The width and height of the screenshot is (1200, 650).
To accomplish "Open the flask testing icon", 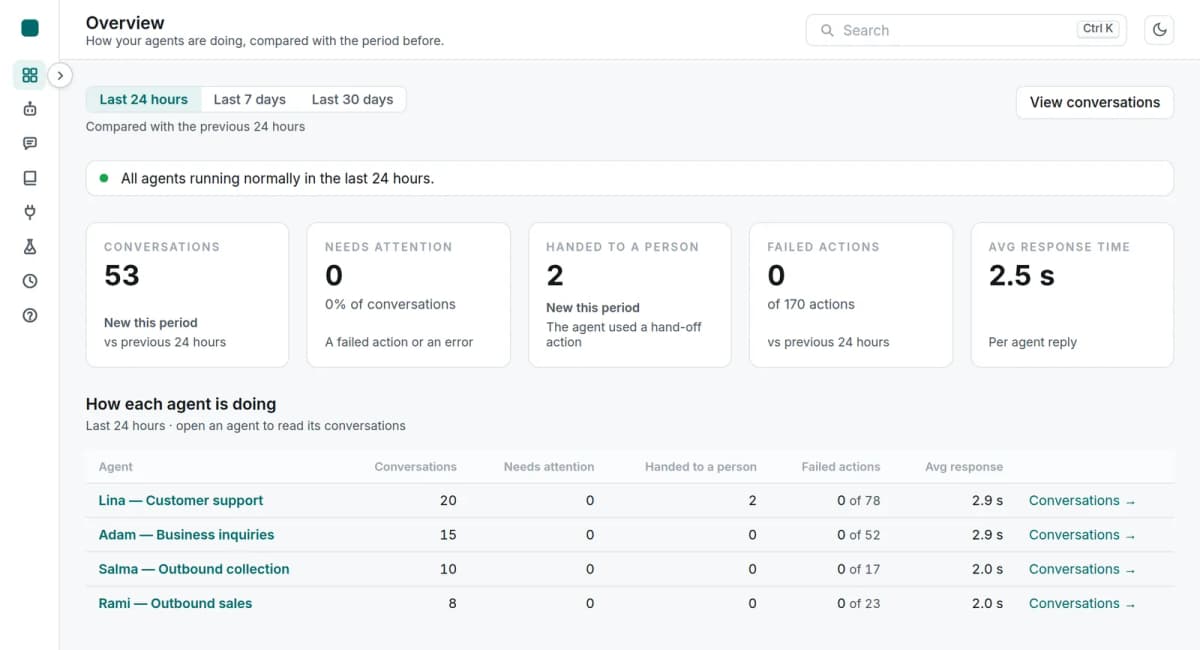I will point(30,247).
